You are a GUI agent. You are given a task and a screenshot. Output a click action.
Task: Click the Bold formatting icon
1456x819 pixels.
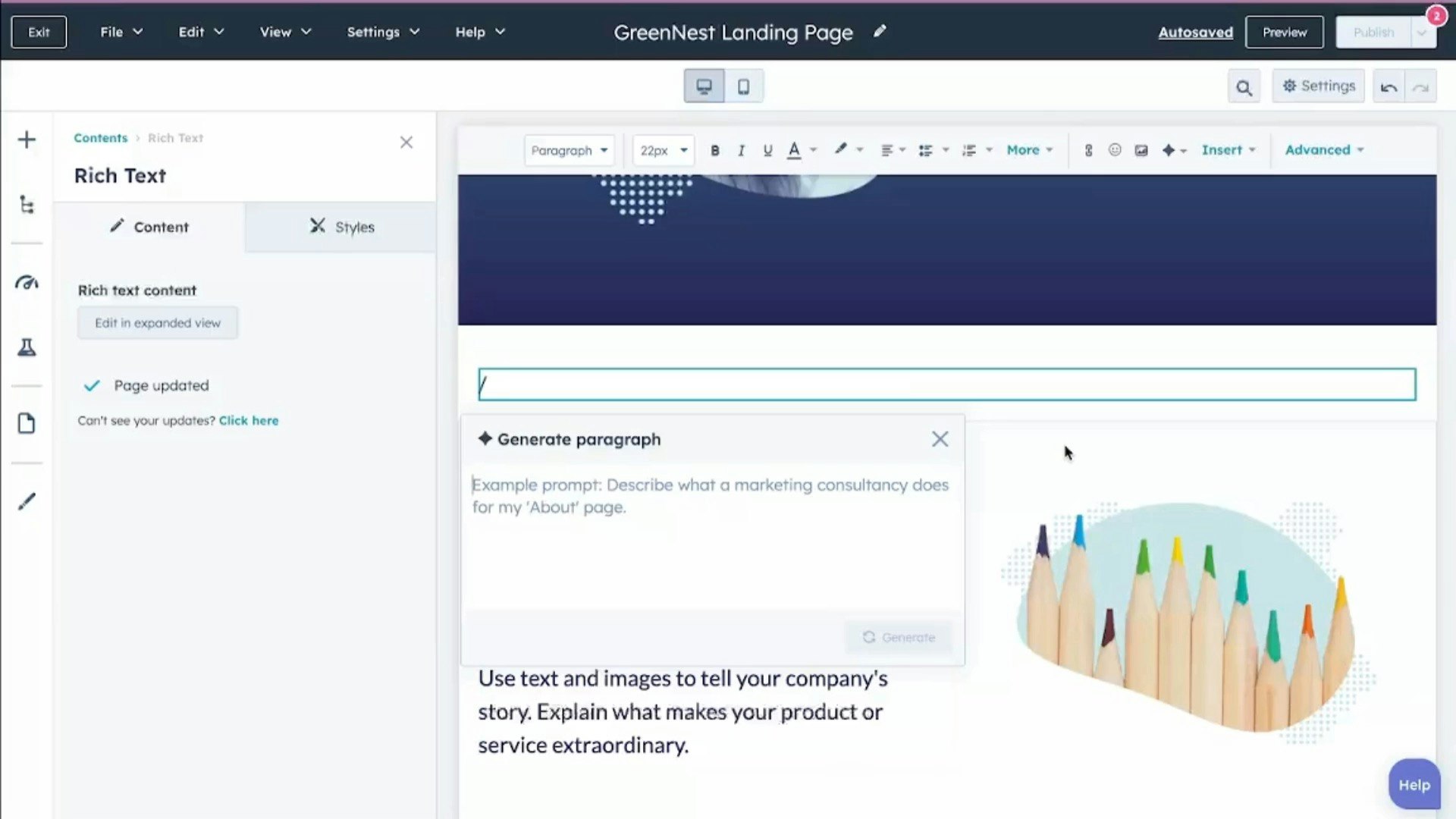tap(714, 150)
